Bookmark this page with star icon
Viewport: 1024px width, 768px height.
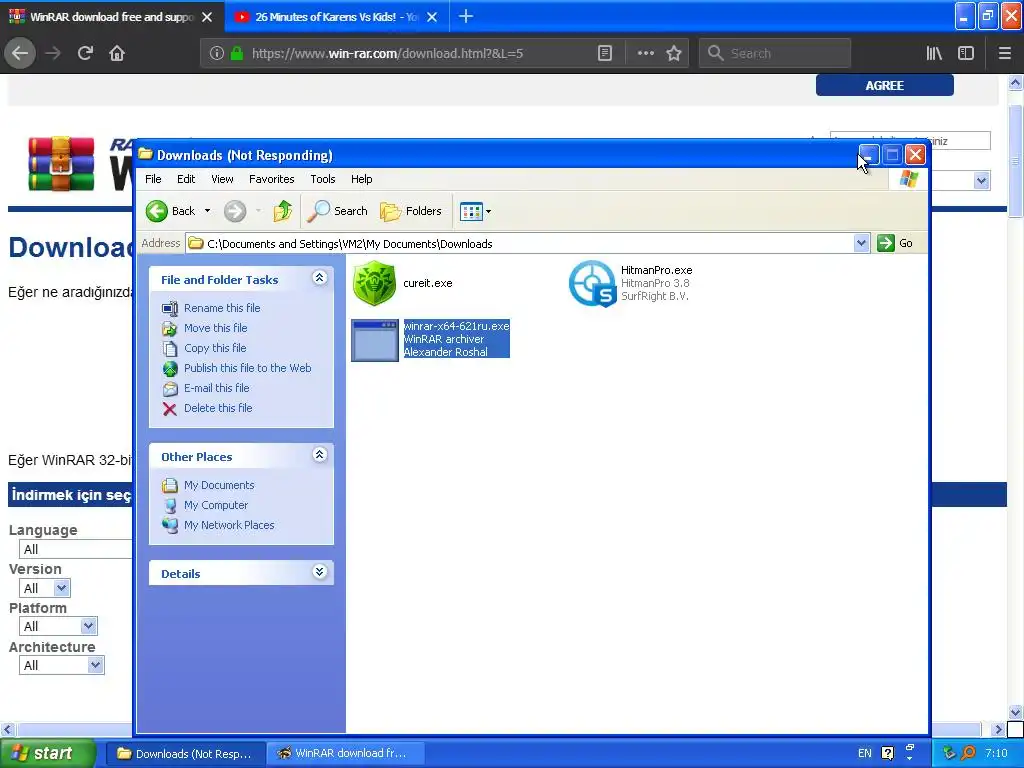pyautogui.click(x=674, y=54)
